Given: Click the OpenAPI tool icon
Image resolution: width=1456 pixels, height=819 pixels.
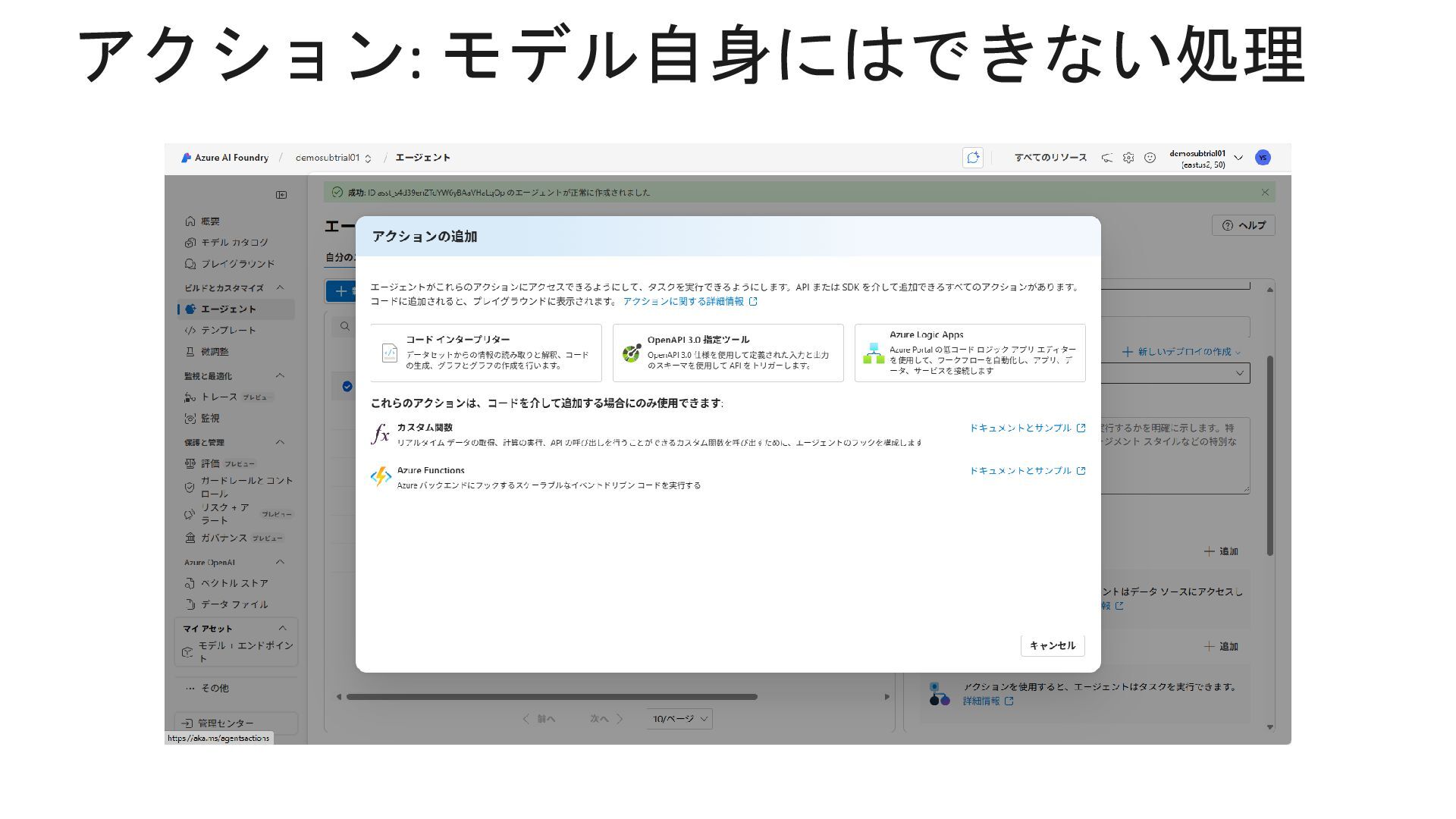Looking at the screenshot, I should (631, 353).
